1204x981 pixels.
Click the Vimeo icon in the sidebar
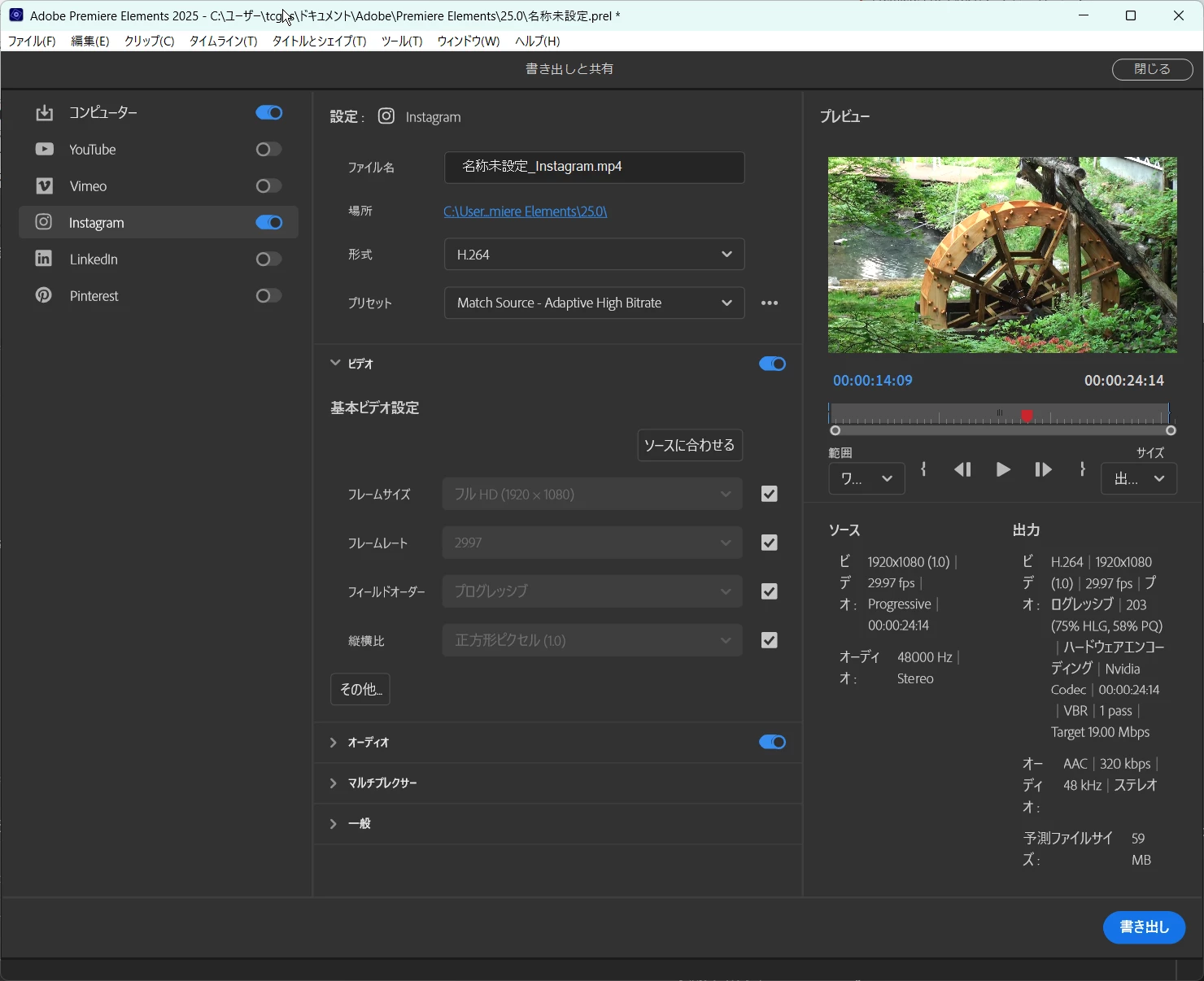pos(44,186)
